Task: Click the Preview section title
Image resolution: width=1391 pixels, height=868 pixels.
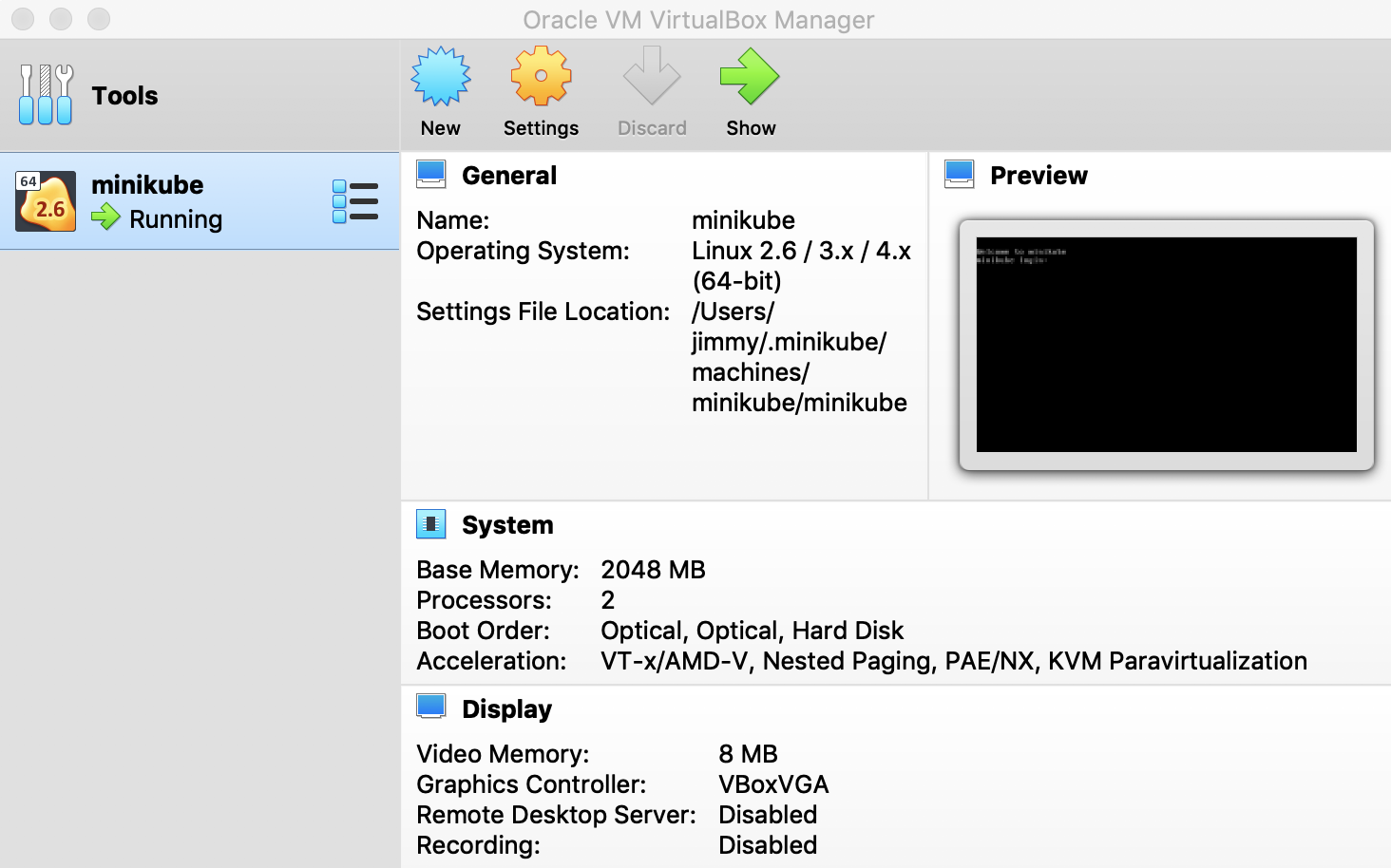Action: 1038,176
